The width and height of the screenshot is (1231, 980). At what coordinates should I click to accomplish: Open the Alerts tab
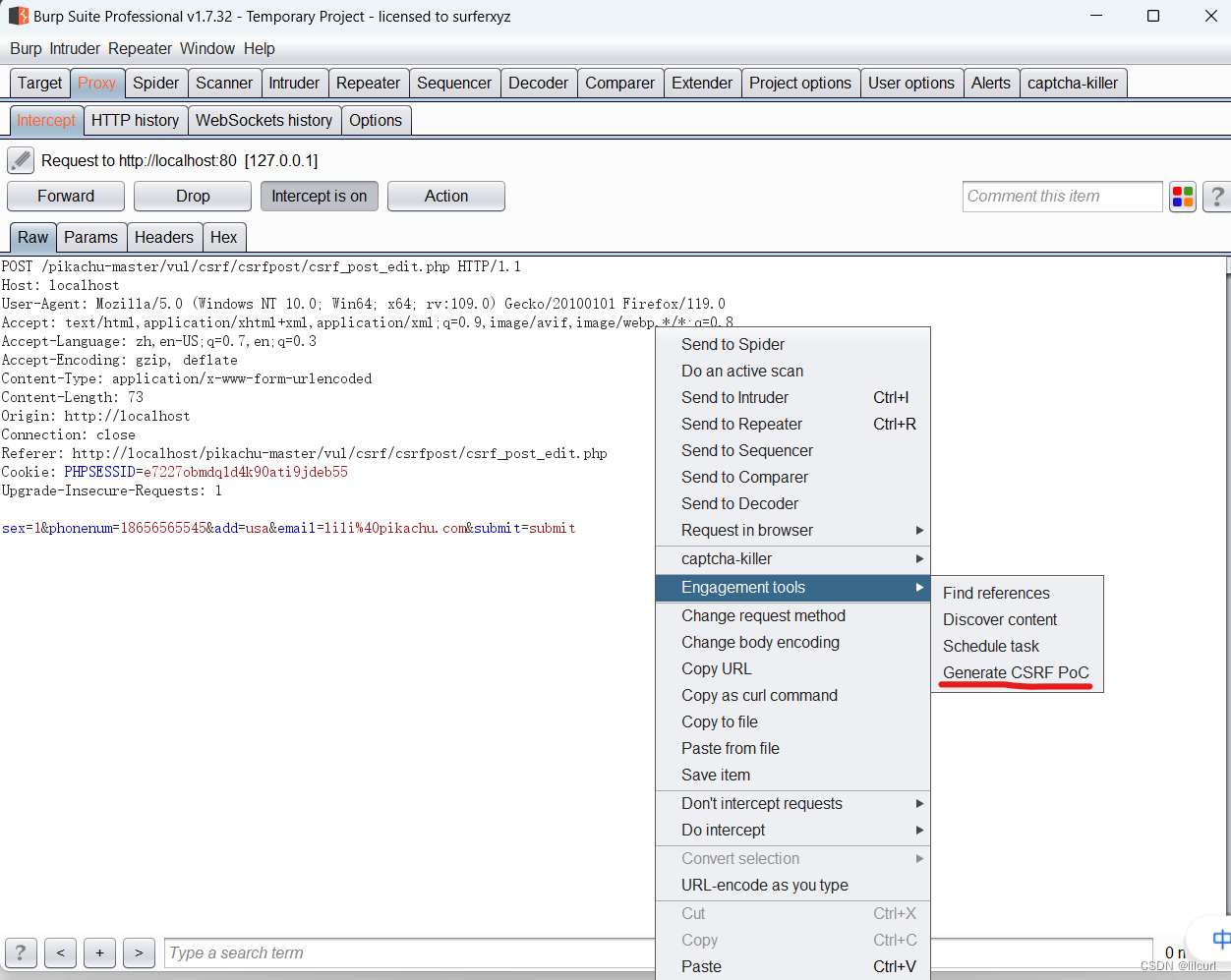(991, 83)
